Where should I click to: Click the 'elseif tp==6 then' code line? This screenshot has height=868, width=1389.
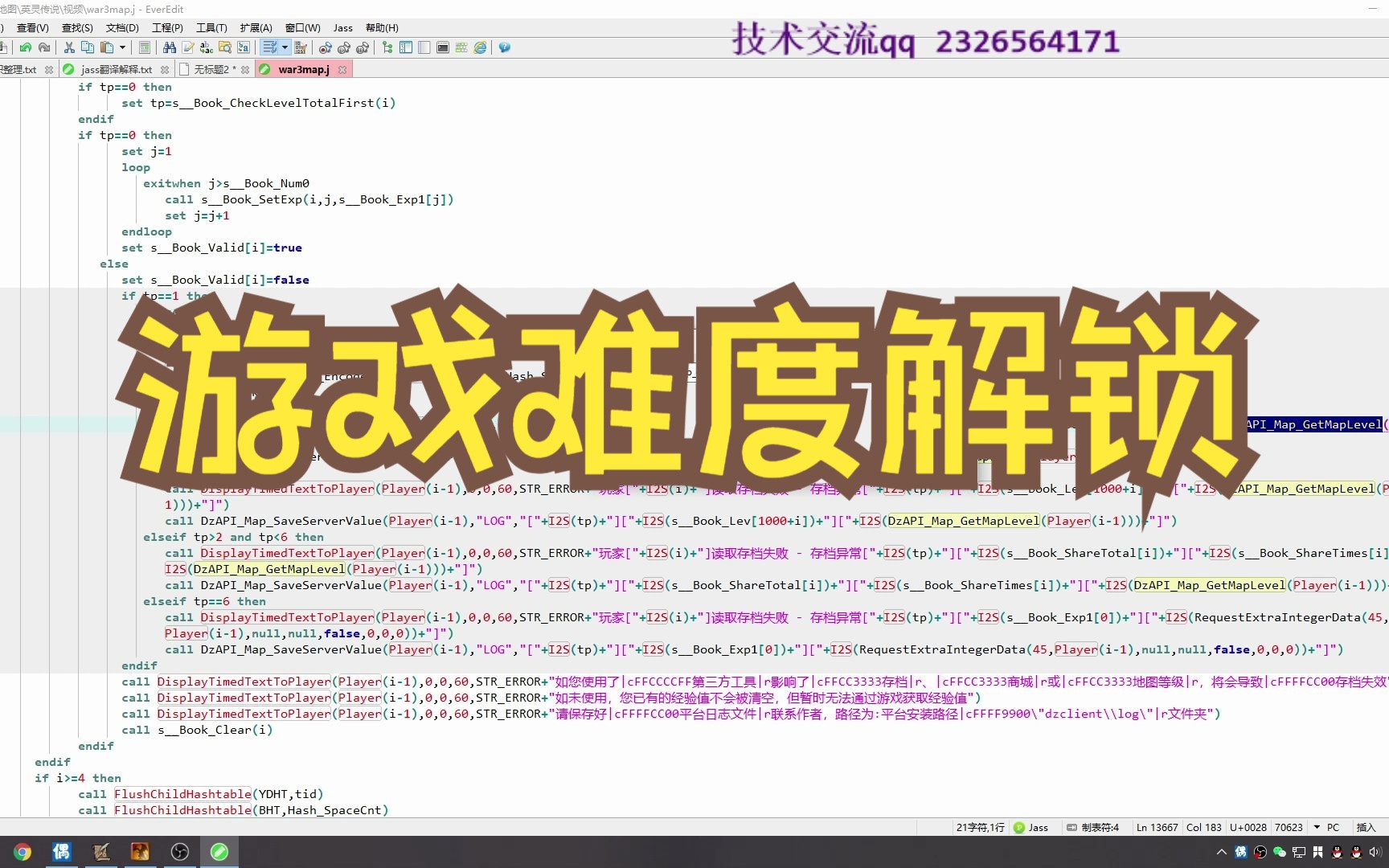tap(204, 601)
